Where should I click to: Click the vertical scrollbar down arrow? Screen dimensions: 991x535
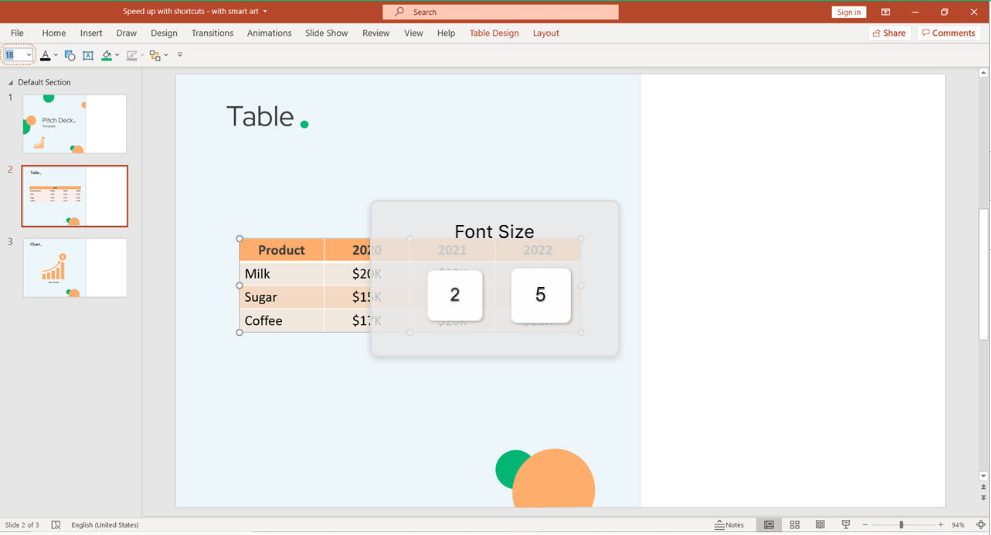[983, 476]
